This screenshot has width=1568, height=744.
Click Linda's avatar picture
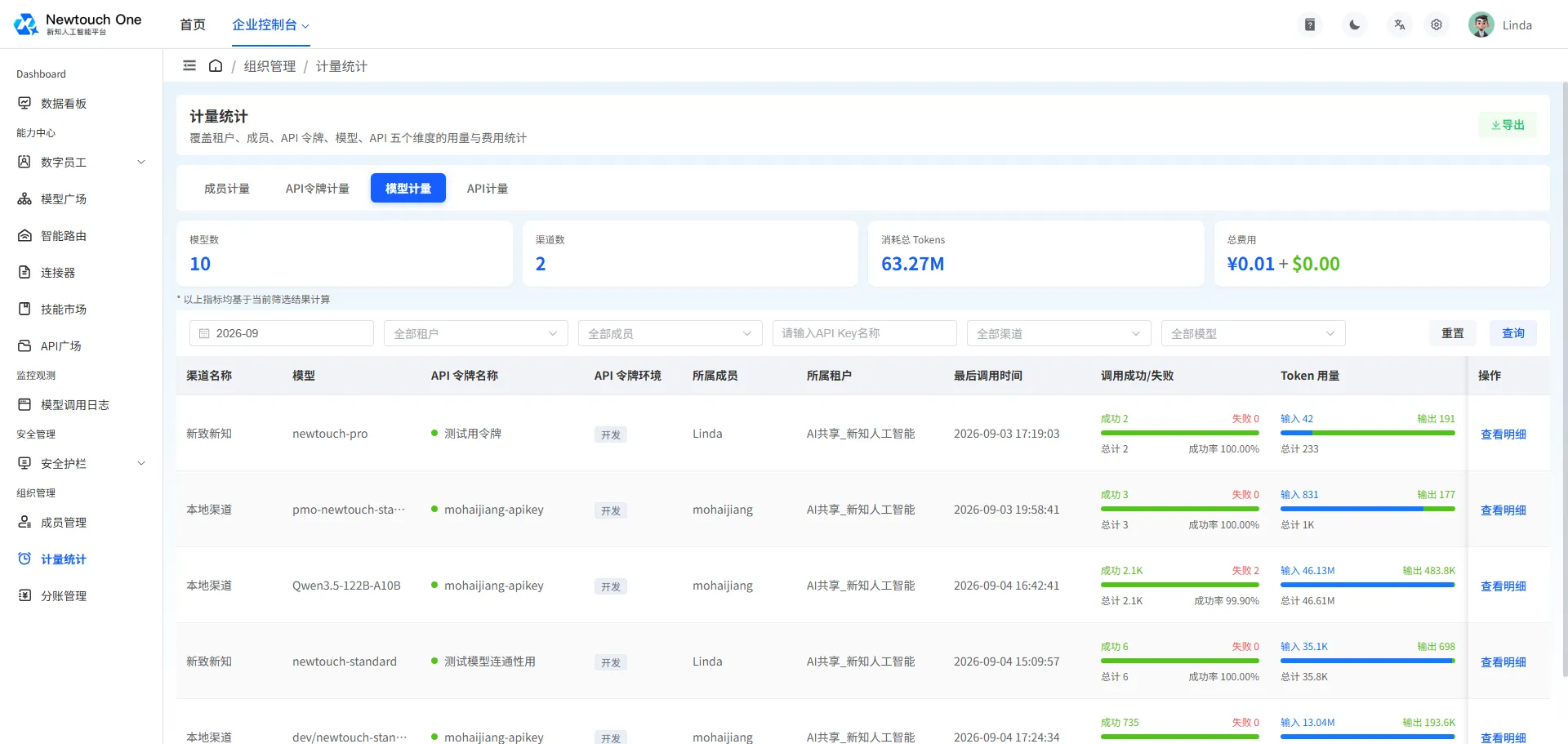[1481, 25]
